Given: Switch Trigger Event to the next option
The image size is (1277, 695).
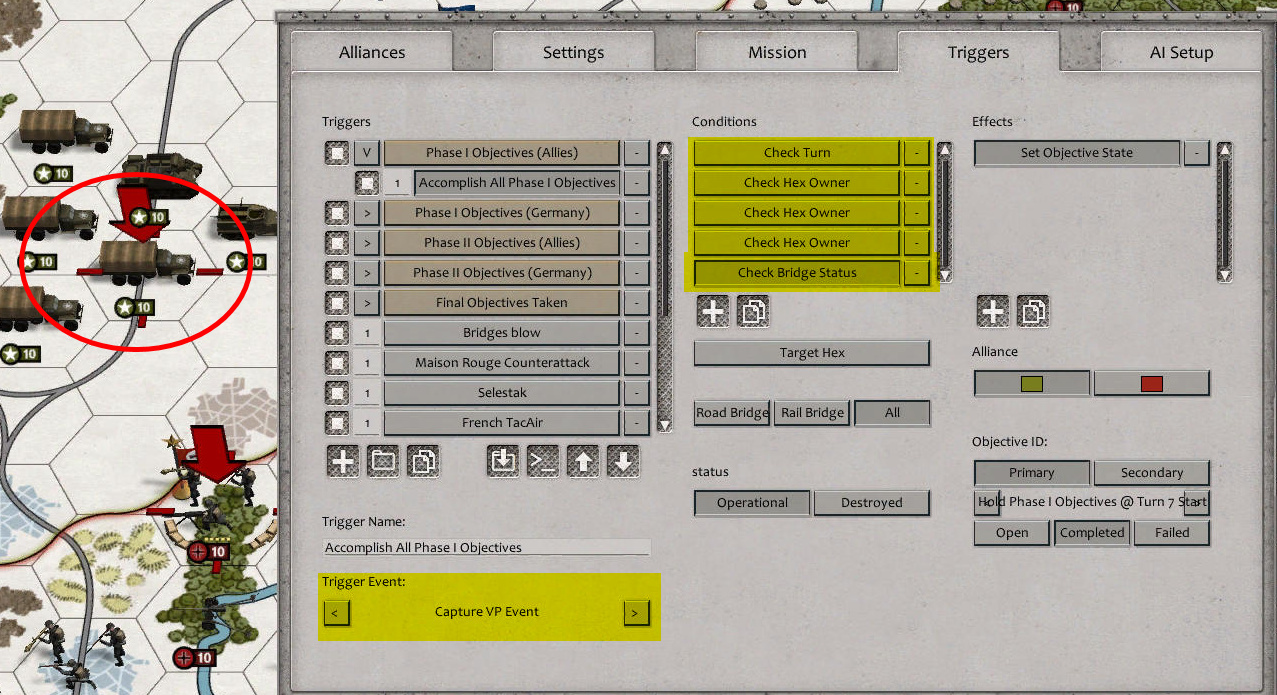Looking at the screenshot, I should point(636,612).
